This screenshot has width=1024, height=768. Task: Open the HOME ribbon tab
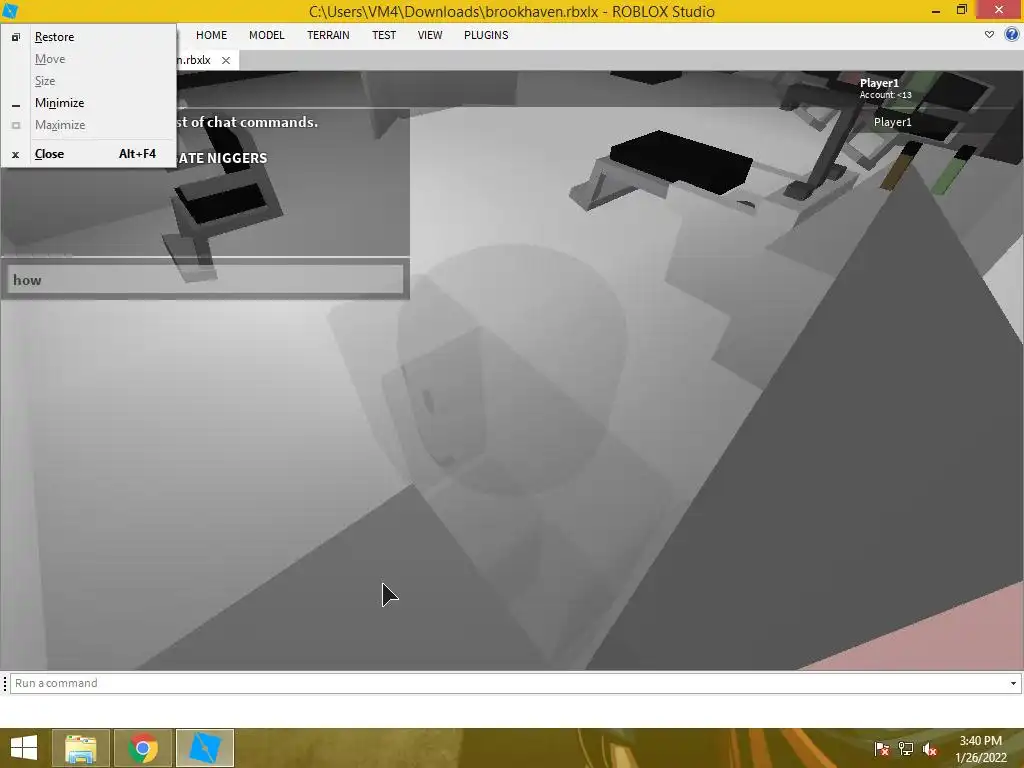click(212, 35)
